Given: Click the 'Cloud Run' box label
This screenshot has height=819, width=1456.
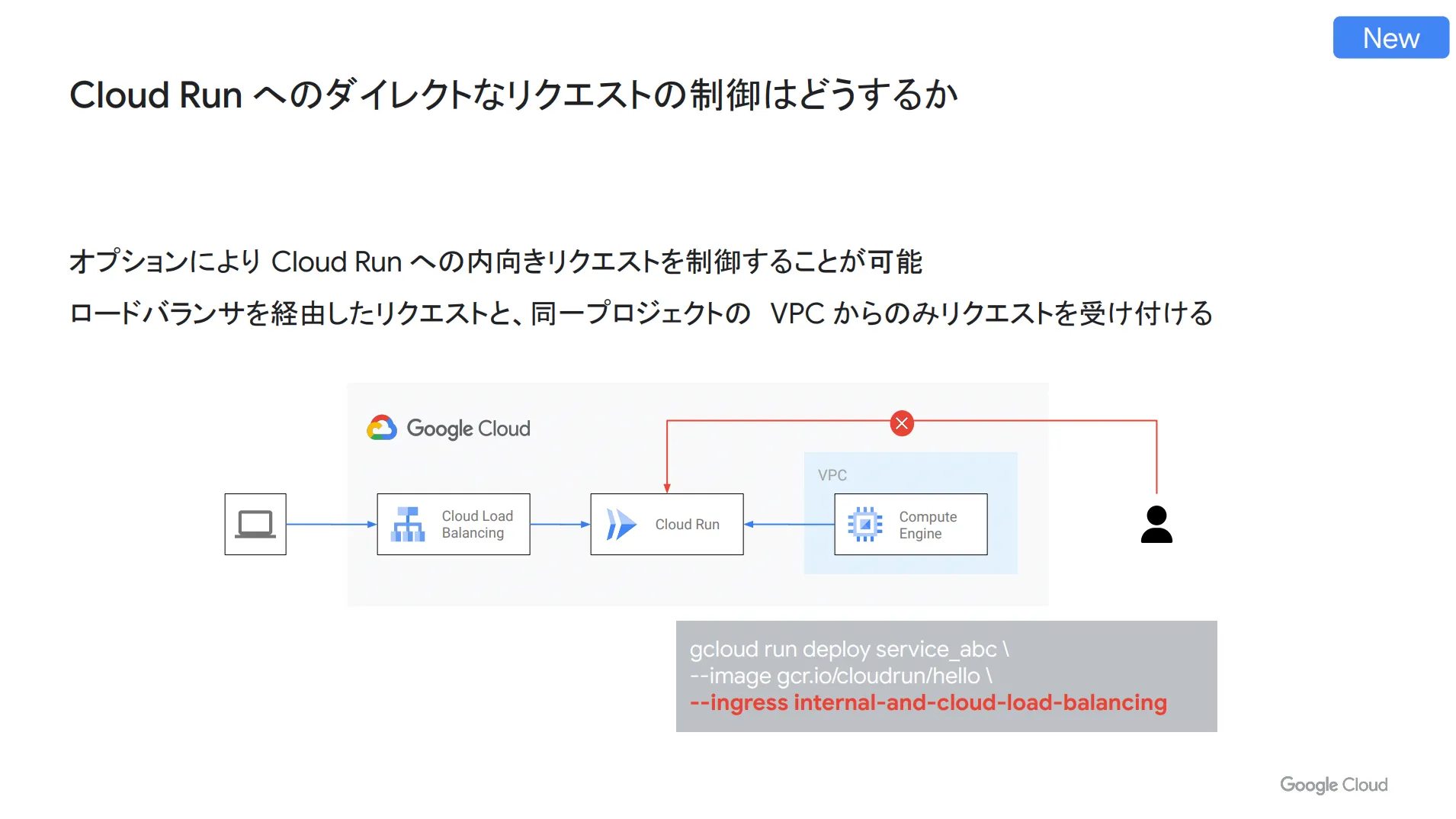Looking at the screenshot, I should pos(687,525).
